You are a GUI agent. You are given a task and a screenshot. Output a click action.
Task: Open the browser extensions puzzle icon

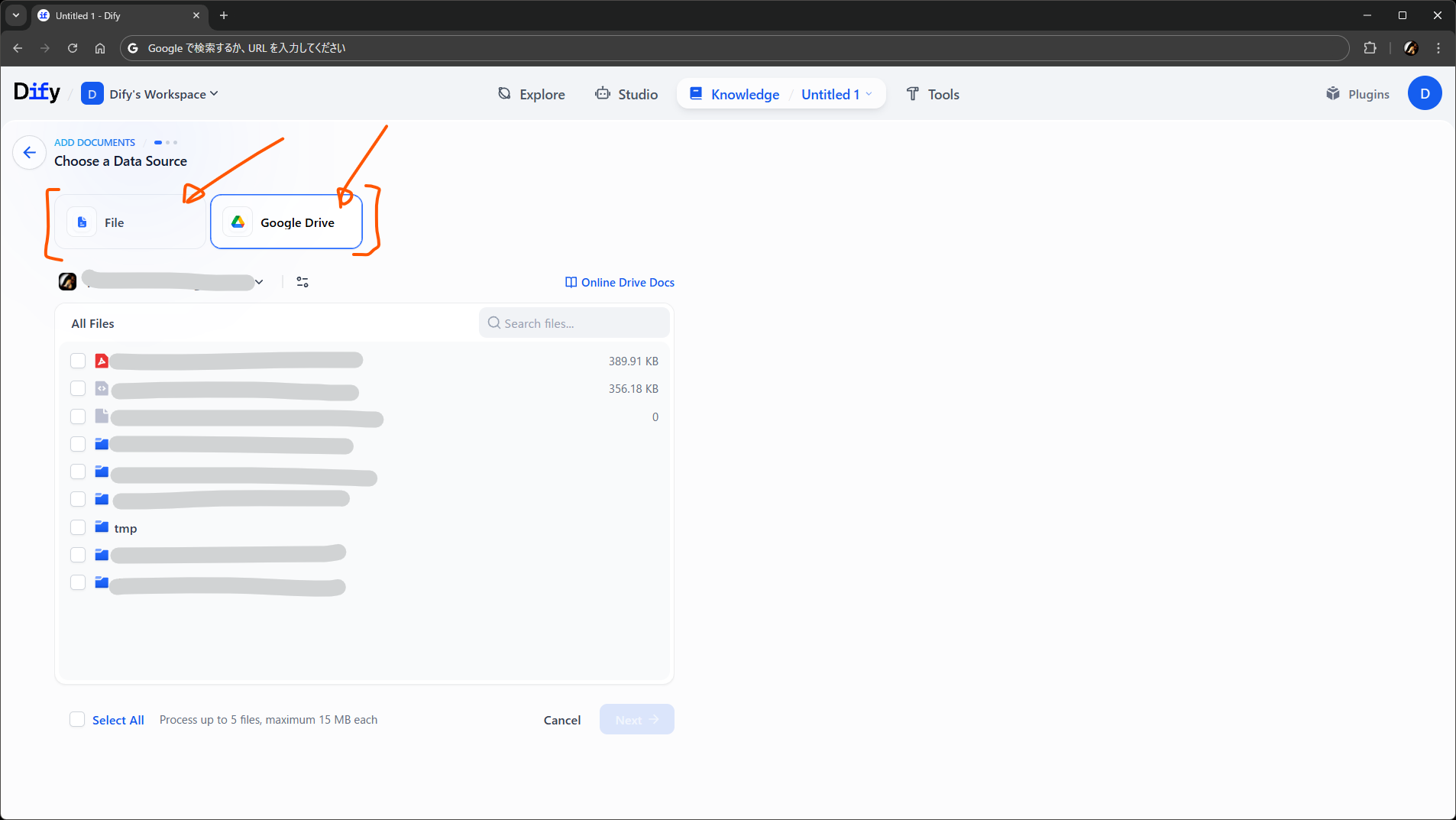click(x=1370, y=48)
